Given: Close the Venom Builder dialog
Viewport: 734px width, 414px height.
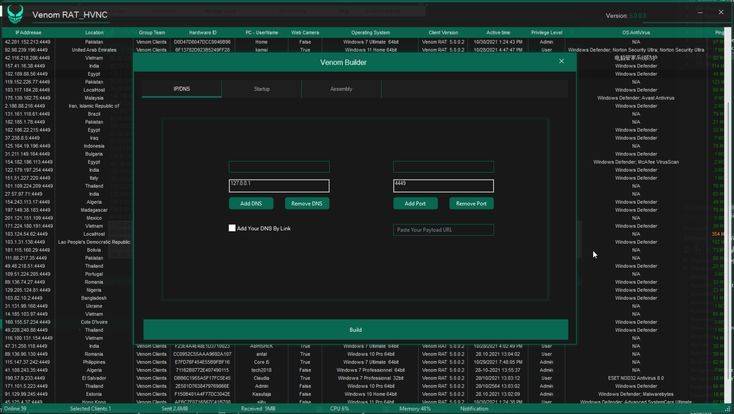Looking at the screenshot, I should pyautogui.click(x=561, y=61).
